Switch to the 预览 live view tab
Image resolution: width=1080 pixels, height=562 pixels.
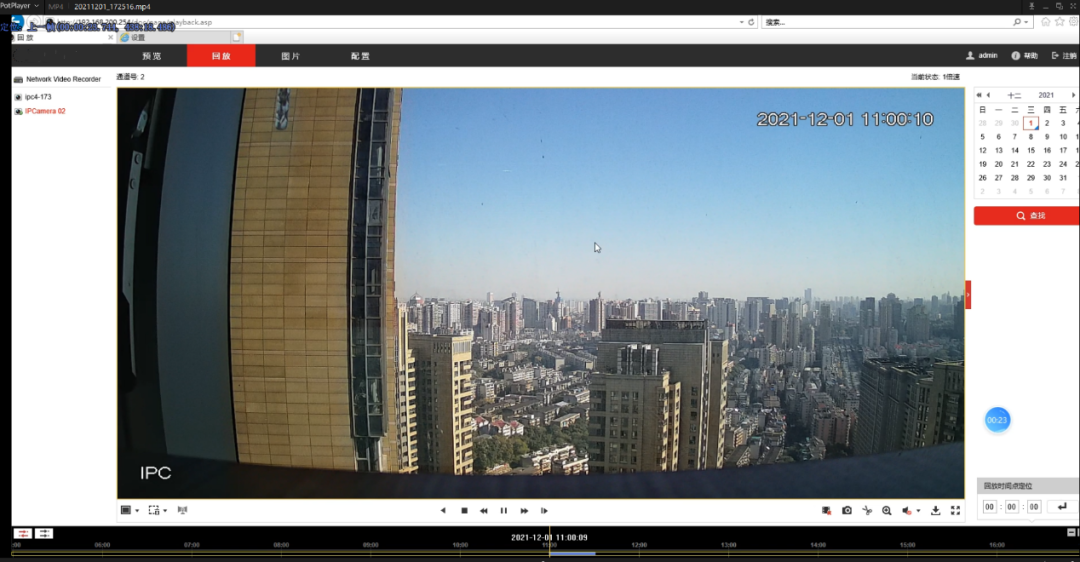(x=152, y=56)
